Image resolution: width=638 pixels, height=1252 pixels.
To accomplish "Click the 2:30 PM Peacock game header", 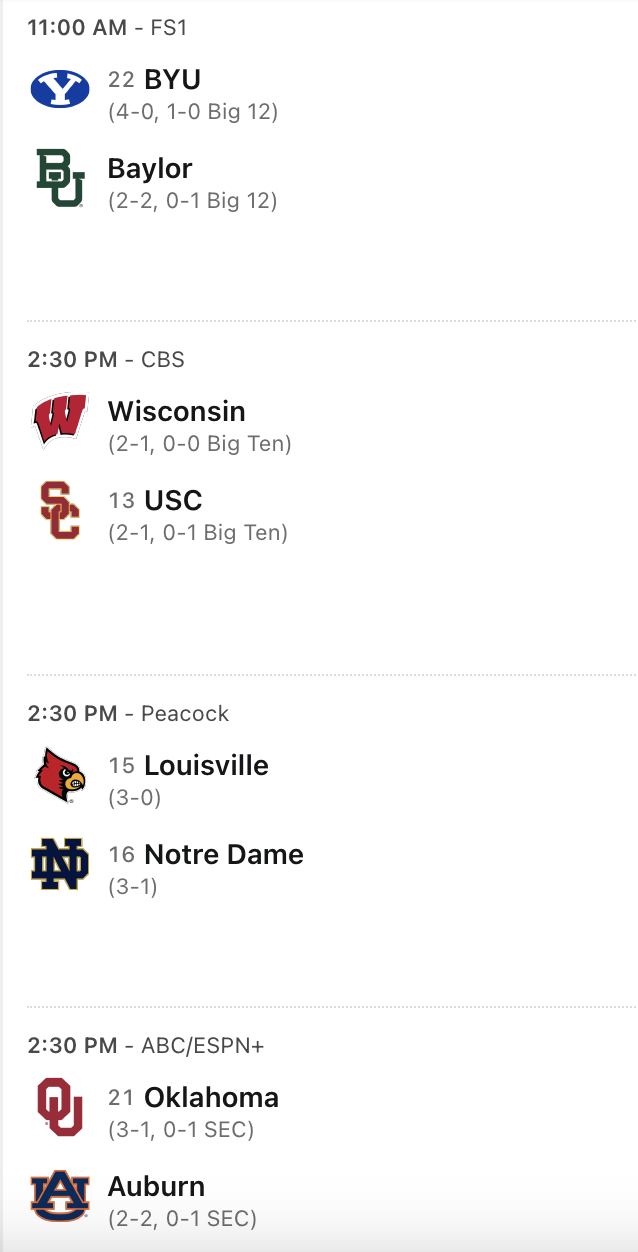I will tap(128, 713).
